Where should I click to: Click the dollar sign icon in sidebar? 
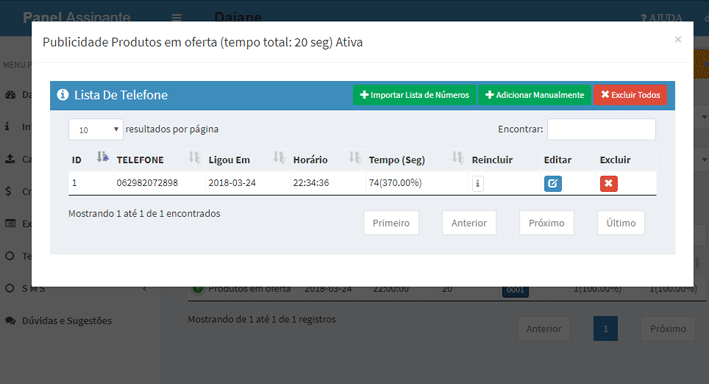point(9,191)
